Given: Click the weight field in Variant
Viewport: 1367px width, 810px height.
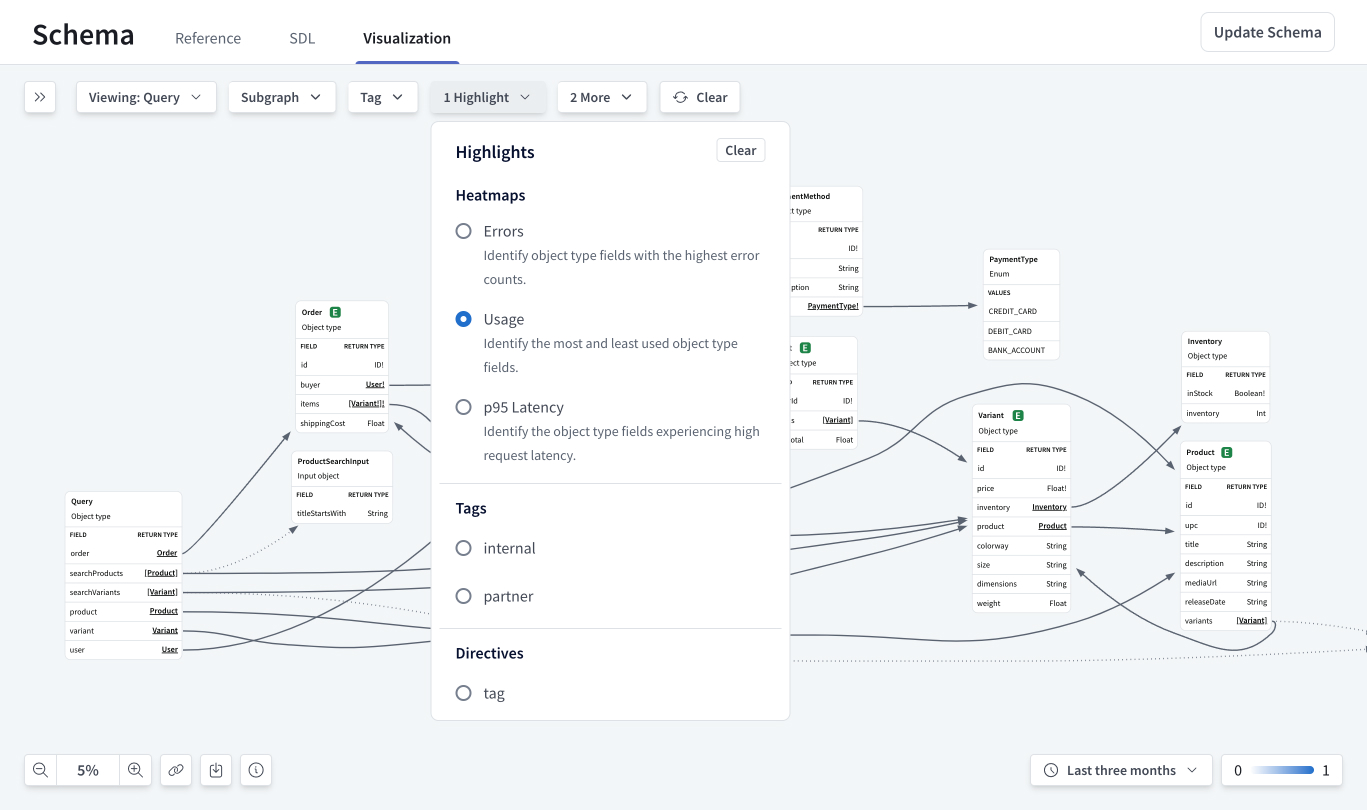Looking at the screenshot, I should (1021, 603).
